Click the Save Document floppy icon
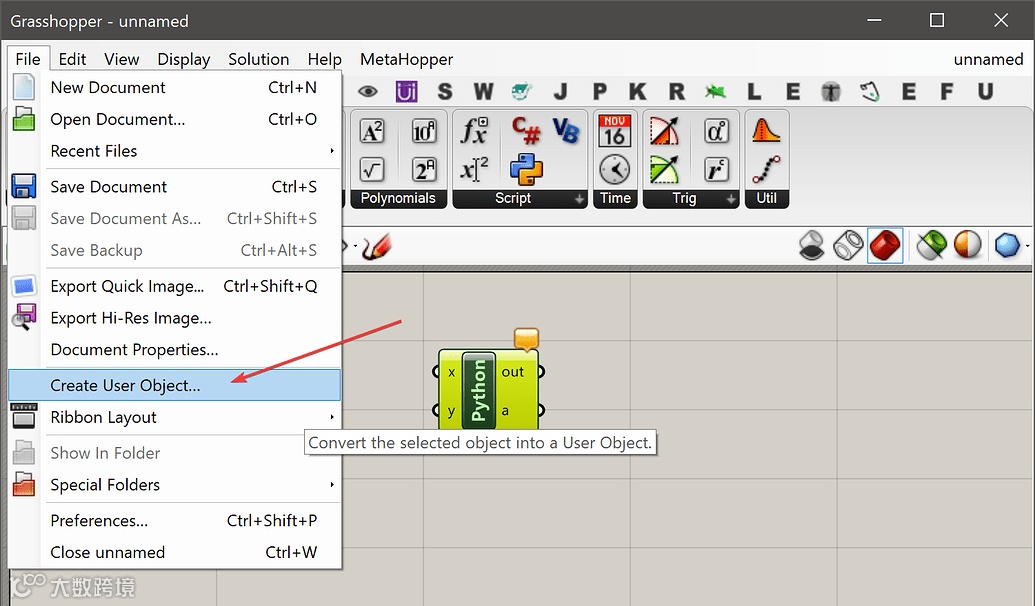This screenshot has height=606, width=1035. click(24, 186)
